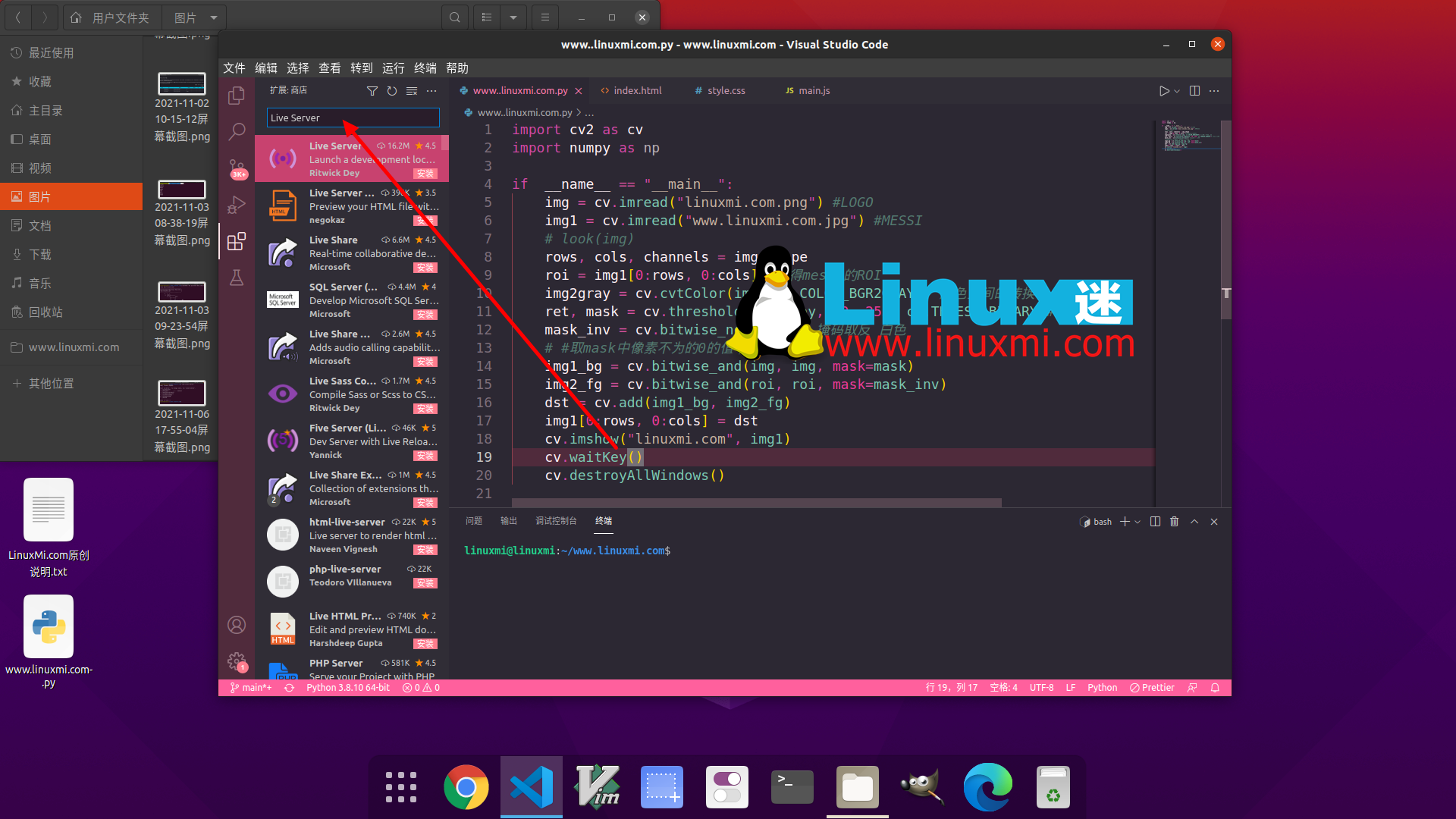Open extensions panel more actions menu
This screenshot has height=819, width=1456.
431,91
